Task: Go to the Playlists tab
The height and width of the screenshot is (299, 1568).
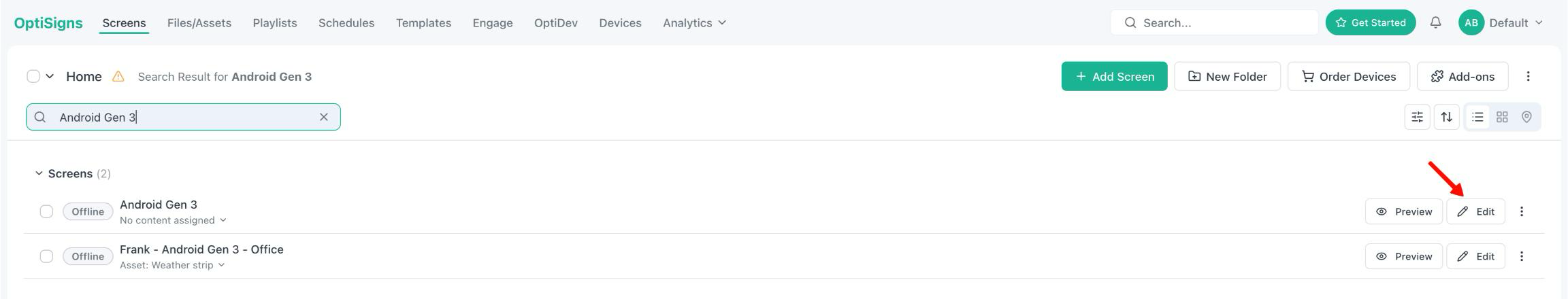Action: [275, 22]
